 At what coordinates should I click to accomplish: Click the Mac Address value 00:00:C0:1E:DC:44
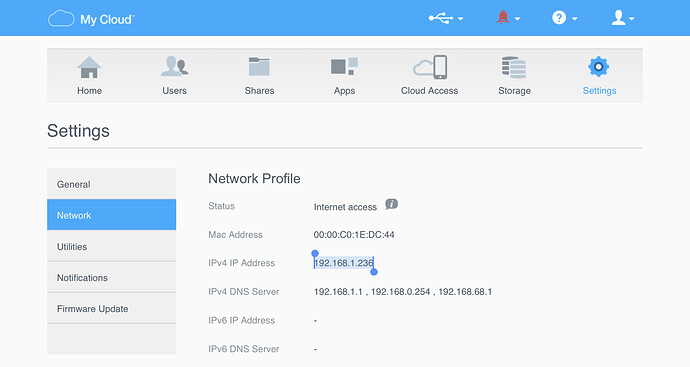coord(354,235)
